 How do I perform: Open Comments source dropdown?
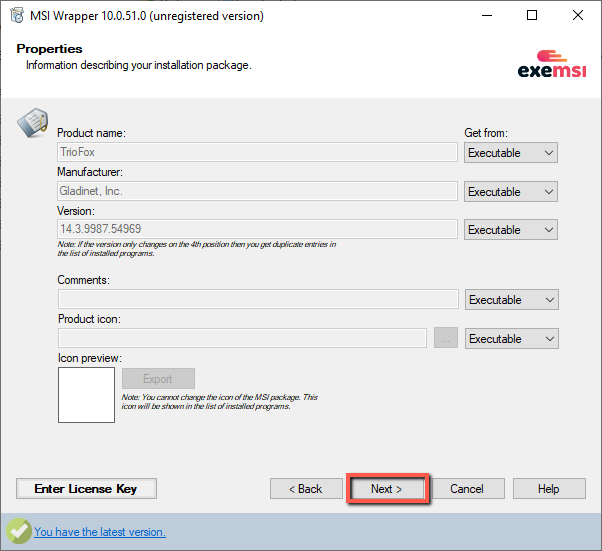[x=511, y=299]
